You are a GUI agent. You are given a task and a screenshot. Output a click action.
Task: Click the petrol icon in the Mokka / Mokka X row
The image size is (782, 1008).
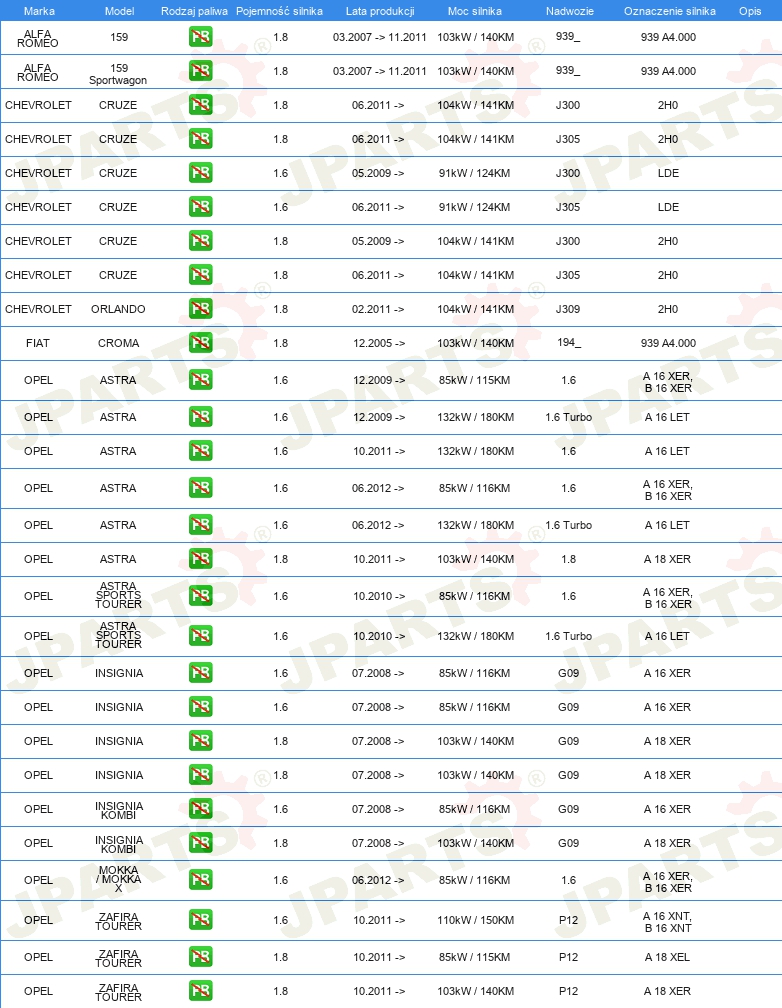coord(201,880)
